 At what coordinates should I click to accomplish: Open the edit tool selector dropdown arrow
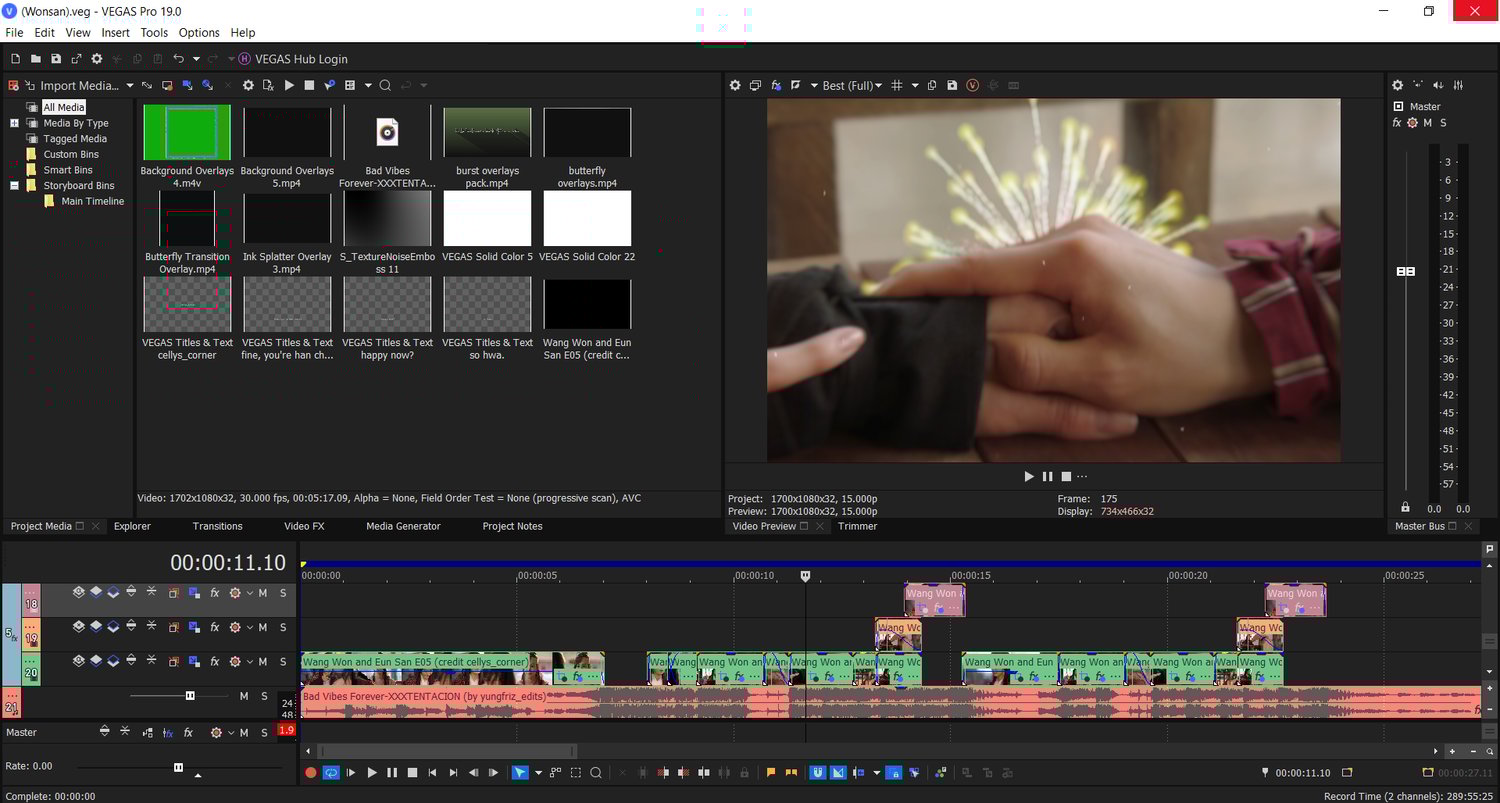[x=538, y=773]
